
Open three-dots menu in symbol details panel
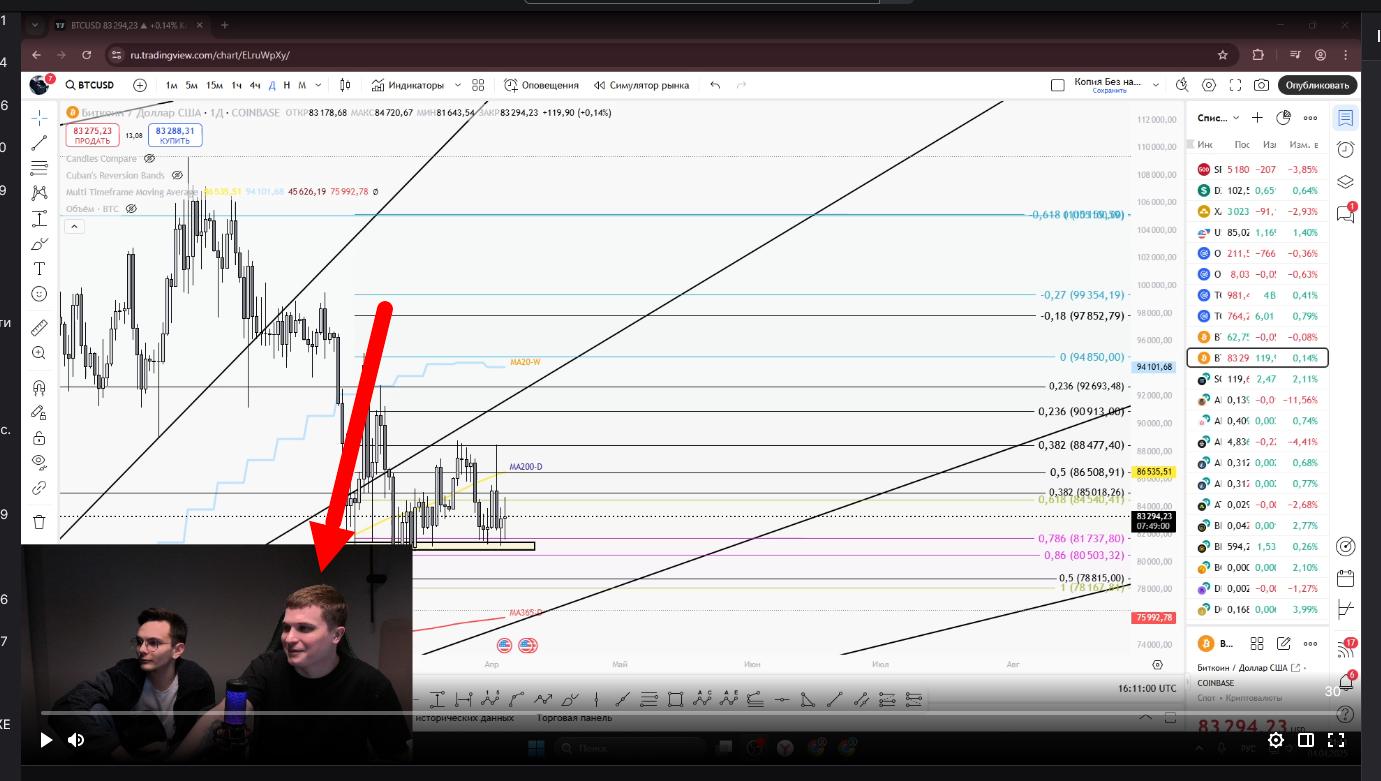1310,643
